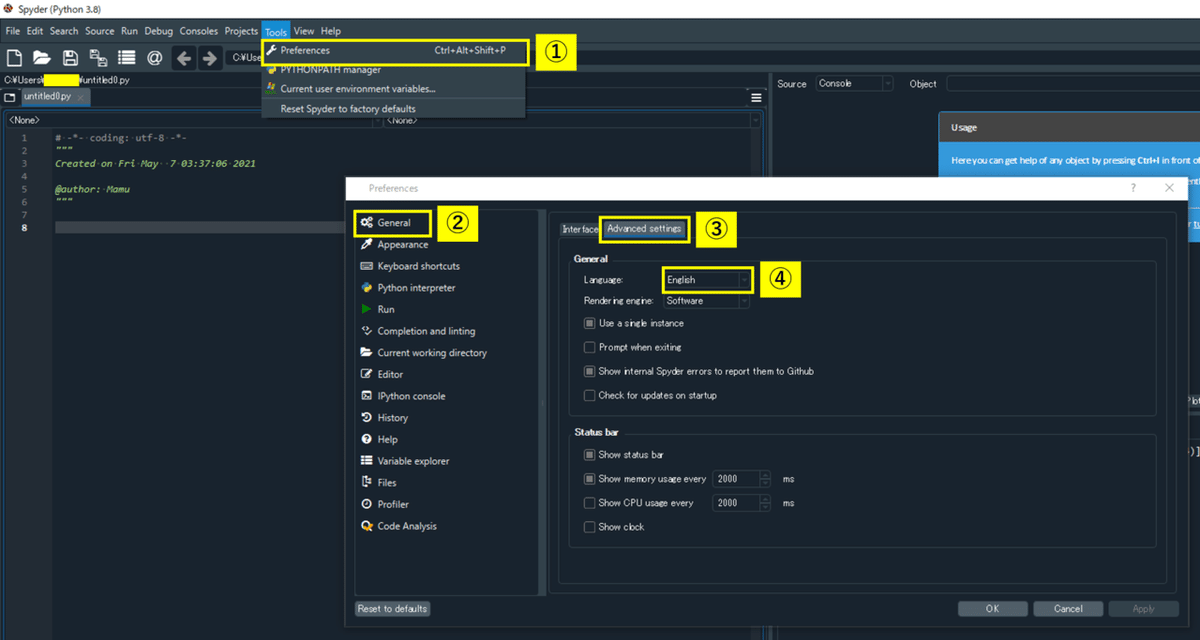Close the untitled0.py tab
This screenshot has width=1200, height=640.
click(81, 97)
